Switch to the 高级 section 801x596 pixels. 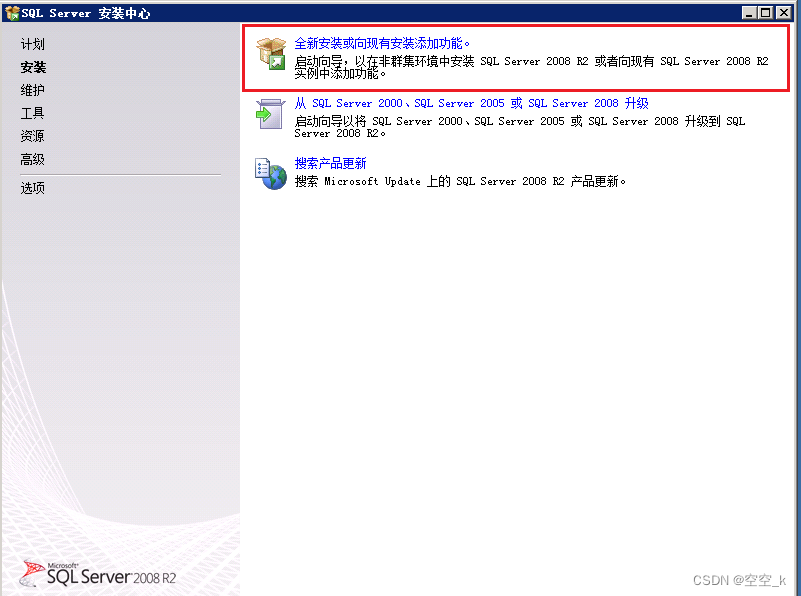[x=31, y=158]
